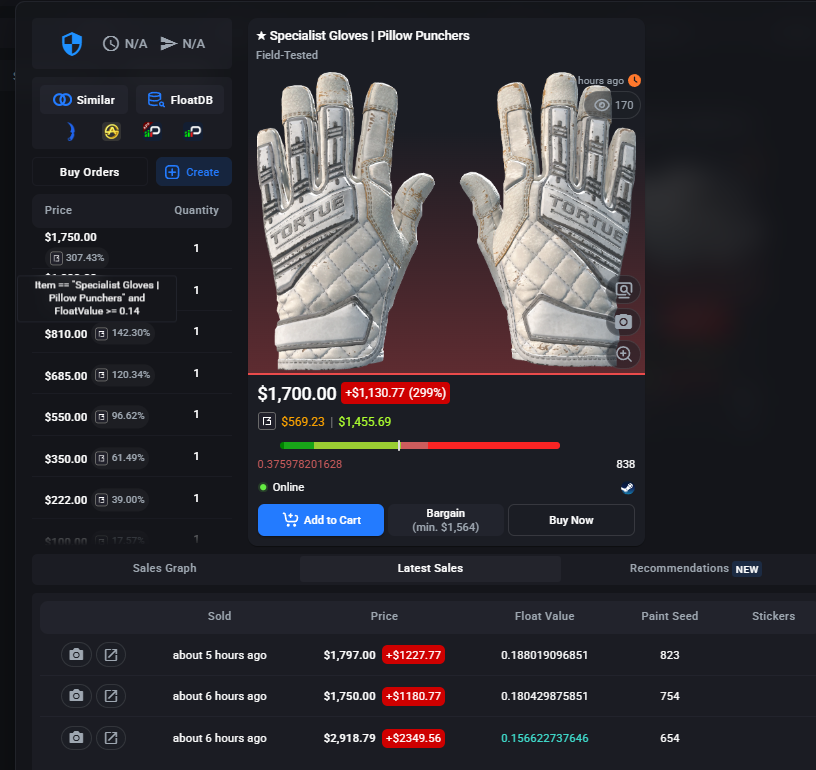Image resolution: width=816 pixels, height=770 pixels.
Task: Click the Buy Orders button
Action: click(x=90, y=172)
